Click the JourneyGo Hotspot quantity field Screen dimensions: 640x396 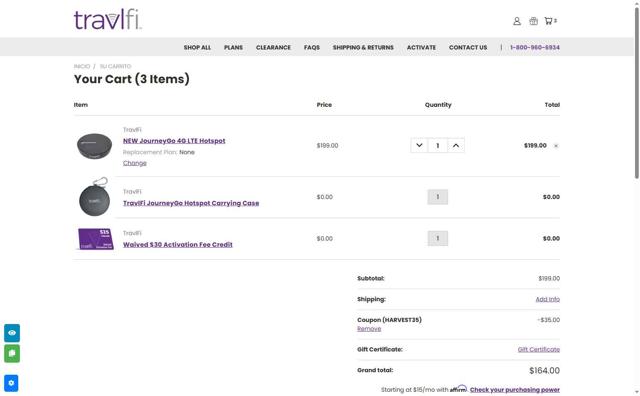[x=438, y=145]
